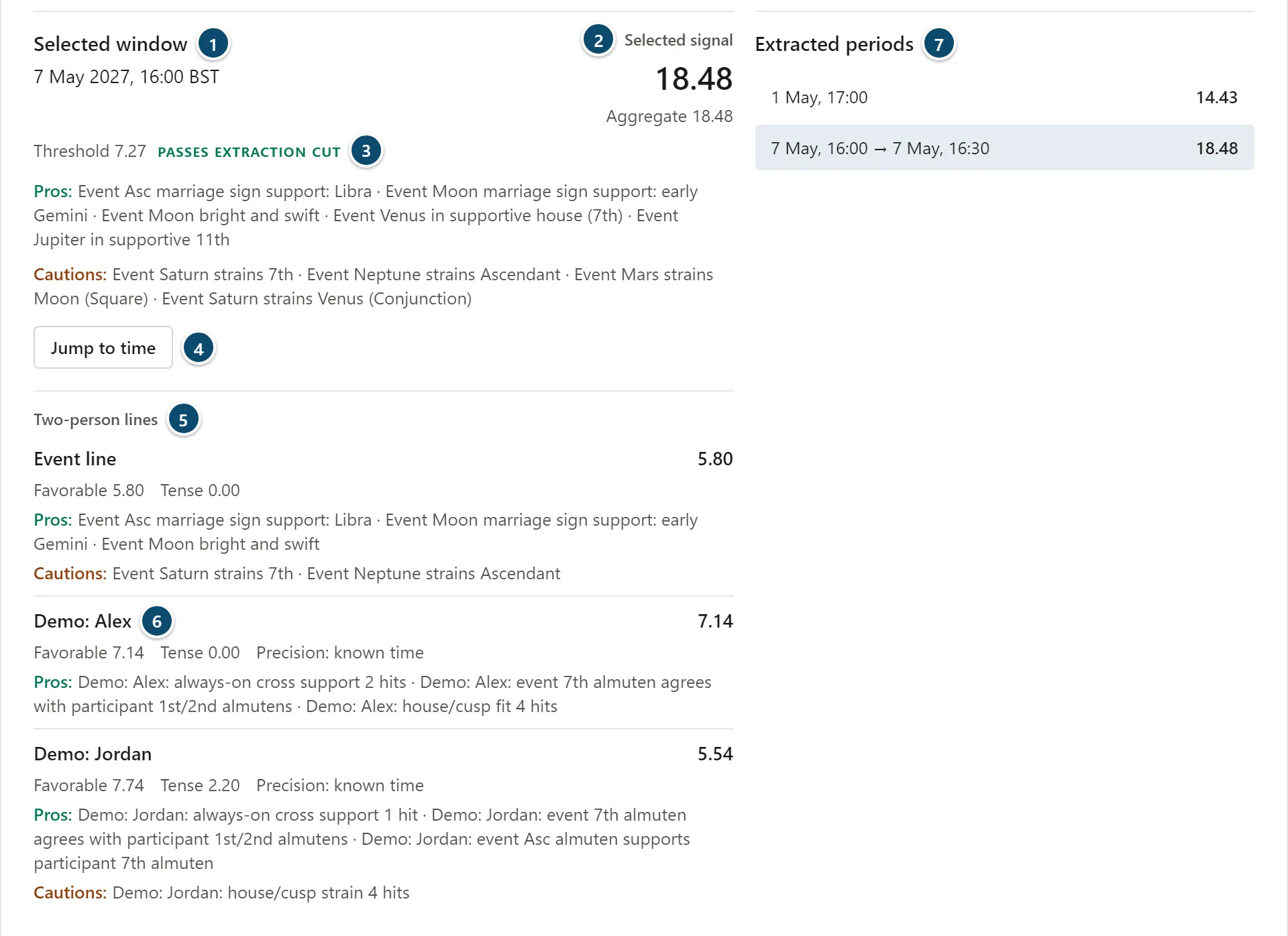Click badge 3 next to Passes Extraction Cut
Image resolution: width=1288 pixels, height=936 pixels.
366,151
